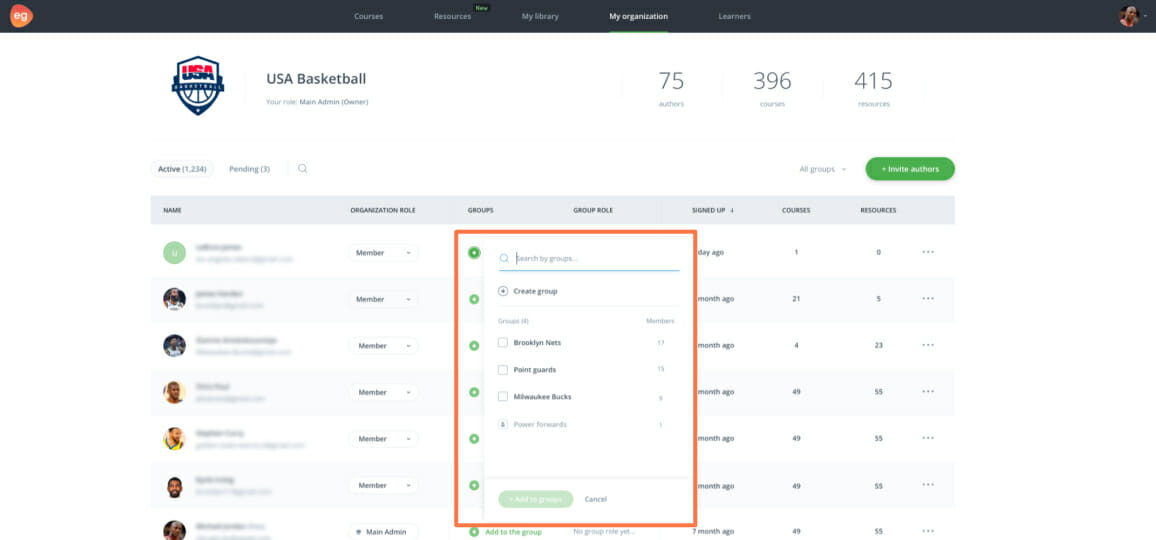Click the Add to groups button

[535, 499]
